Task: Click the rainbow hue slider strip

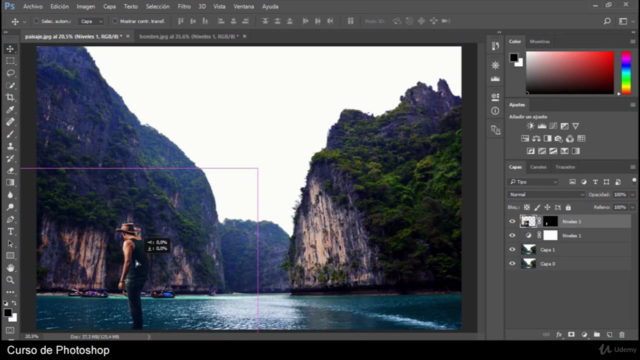Action: click(626, 73)
